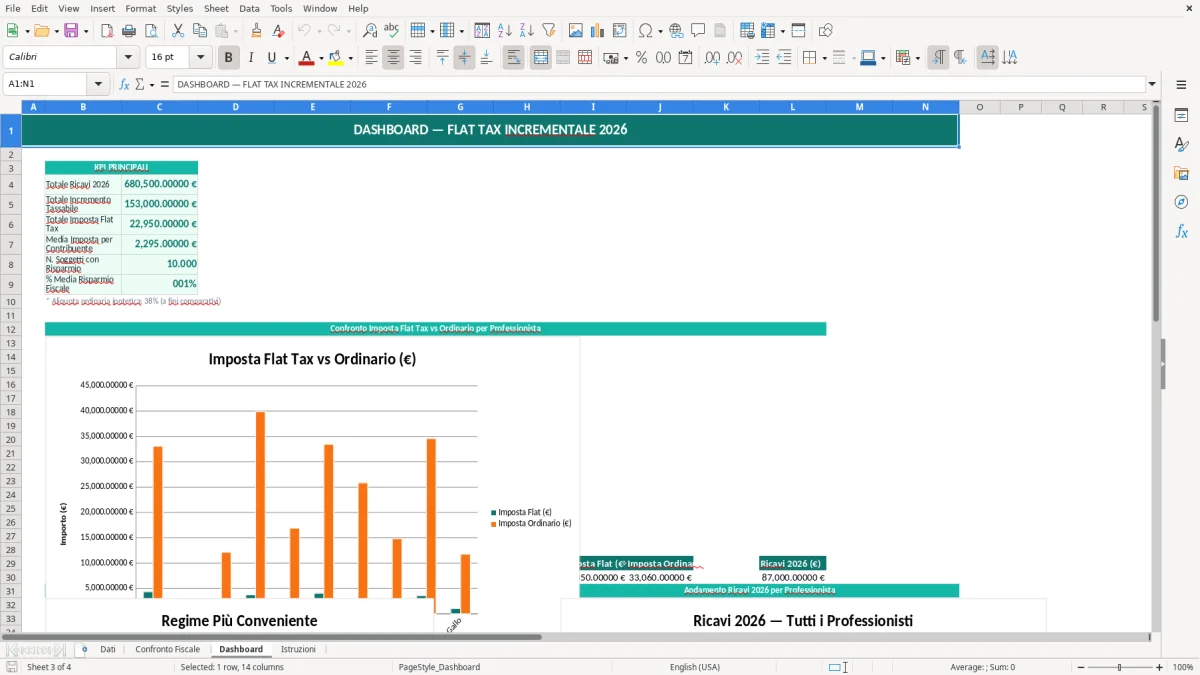Screen dimensions: 1200x675
Task: Zoom in with plus button
Action: click(x=1160, y=667)
